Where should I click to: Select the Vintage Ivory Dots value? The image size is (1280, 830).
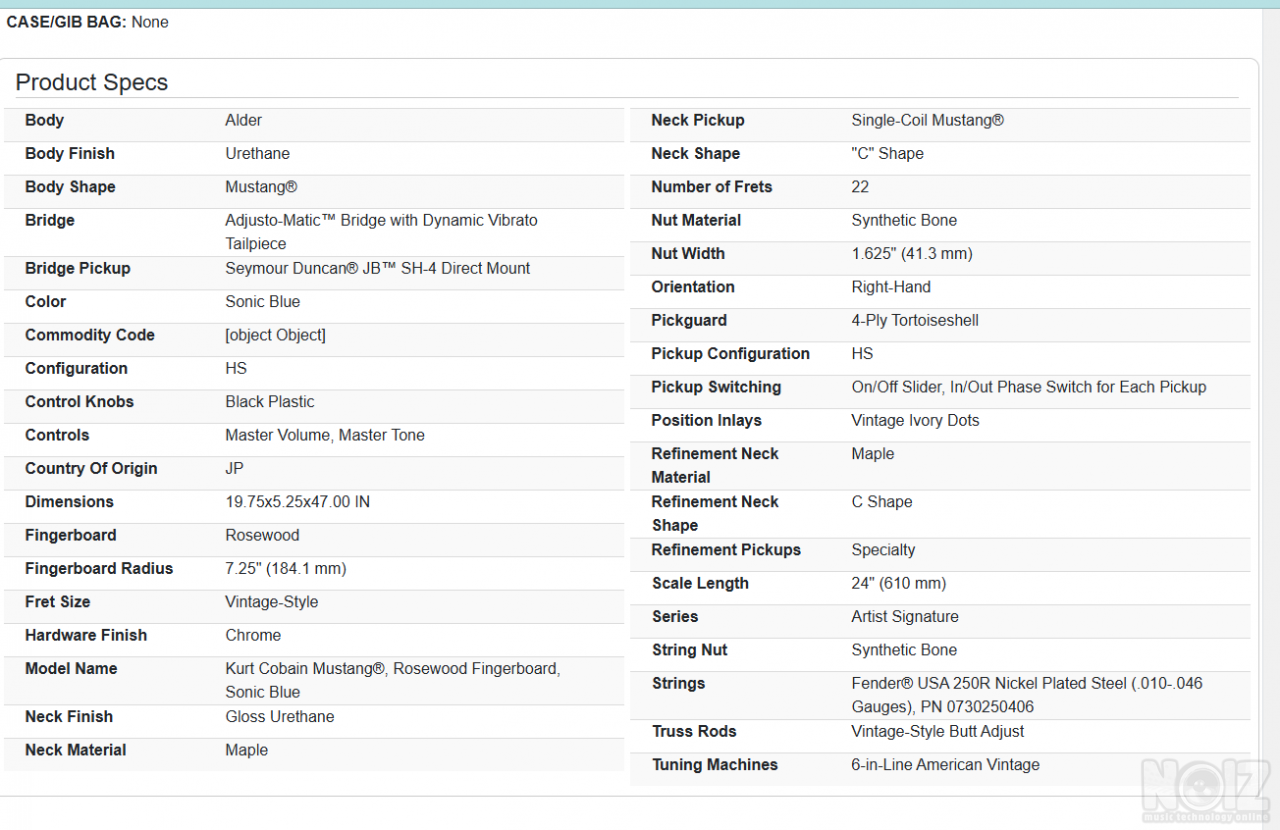pos(915,421)
